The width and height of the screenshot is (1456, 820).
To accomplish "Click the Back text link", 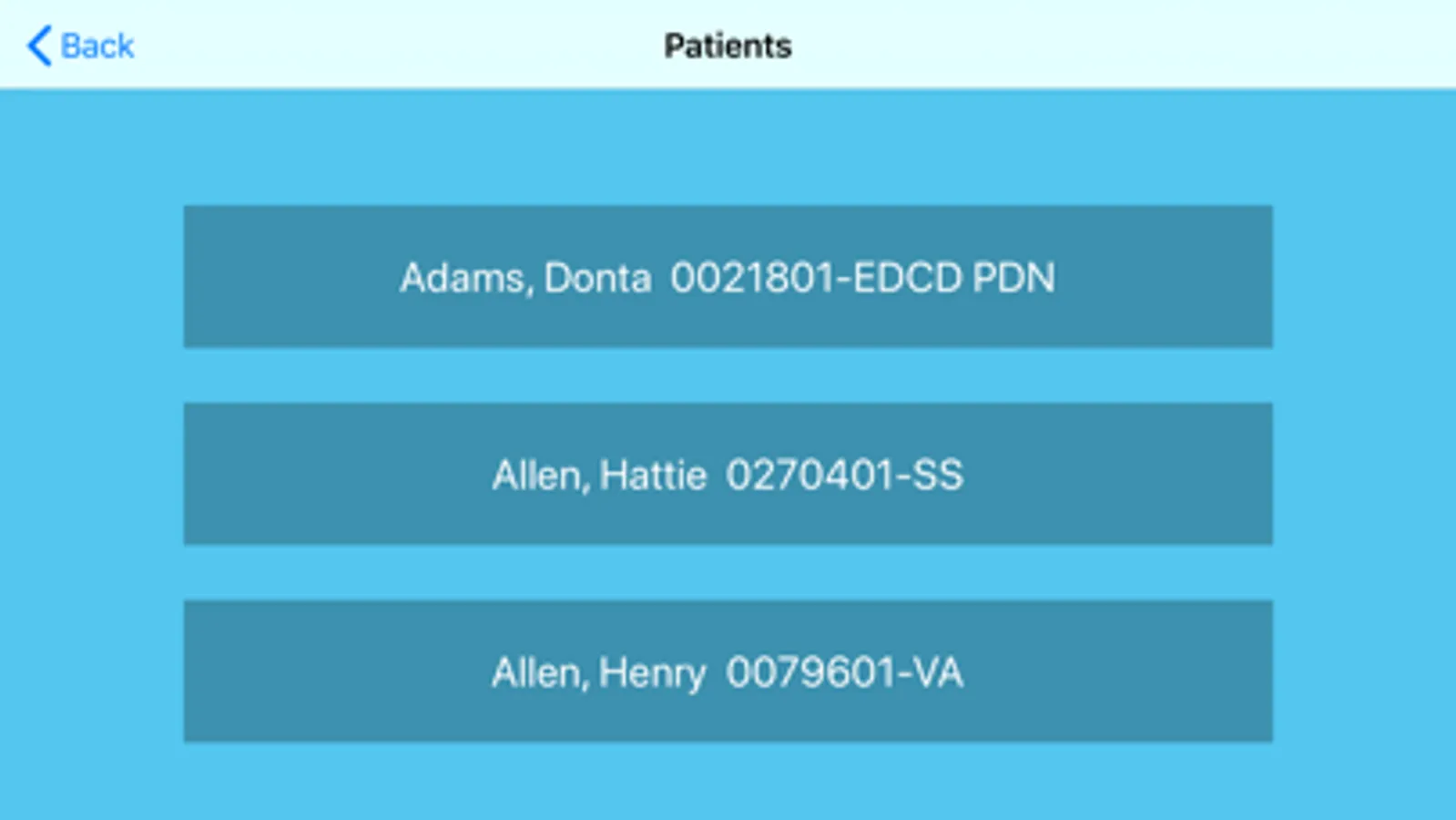I will tap(97, 46).
